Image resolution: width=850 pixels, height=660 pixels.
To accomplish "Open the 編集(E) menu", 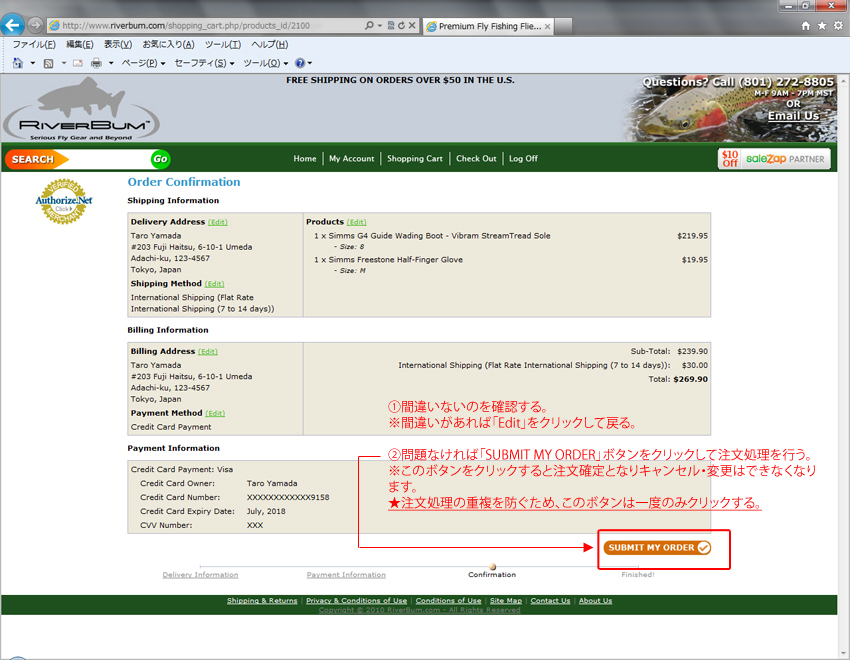I will click(x=80, y=44).
